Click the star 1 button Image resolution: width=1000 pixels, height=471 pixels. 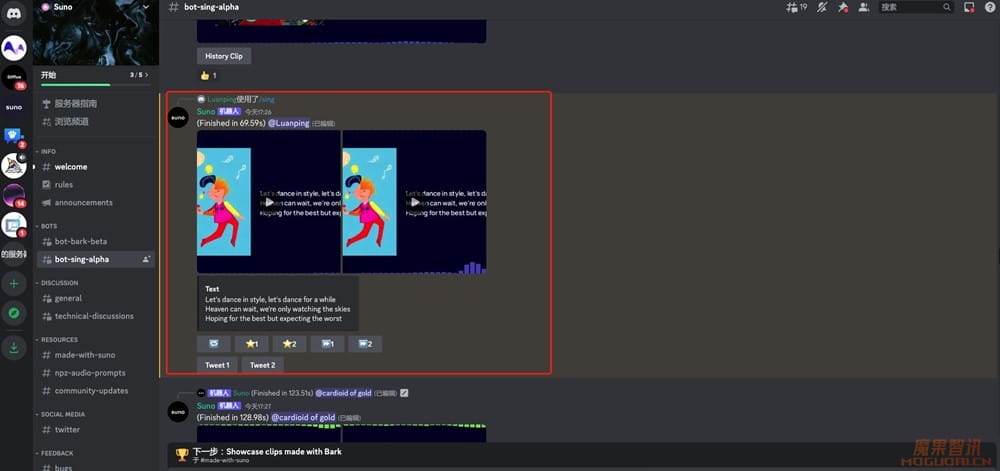click(251, 344)
